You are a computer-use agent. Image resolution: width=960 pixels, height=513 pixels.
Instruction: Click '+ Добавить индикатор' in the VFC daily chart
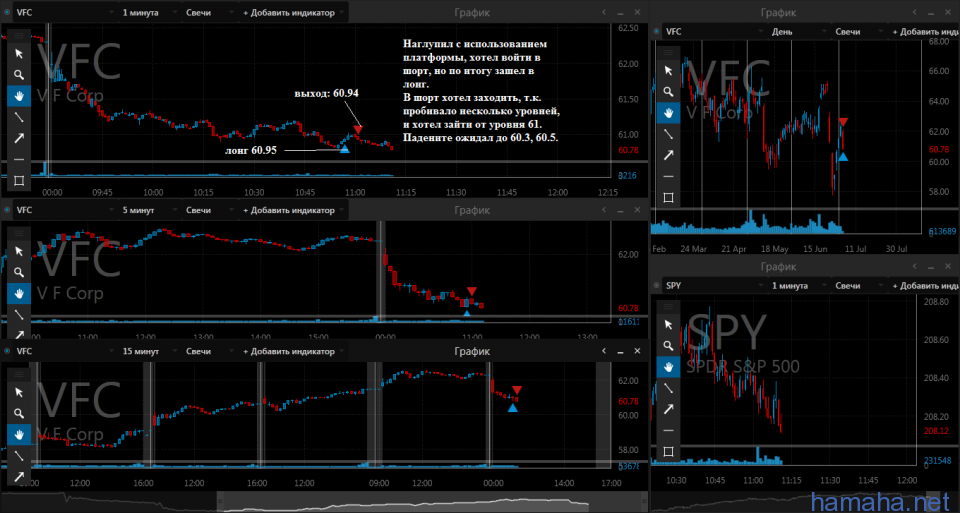click(924, 31)
